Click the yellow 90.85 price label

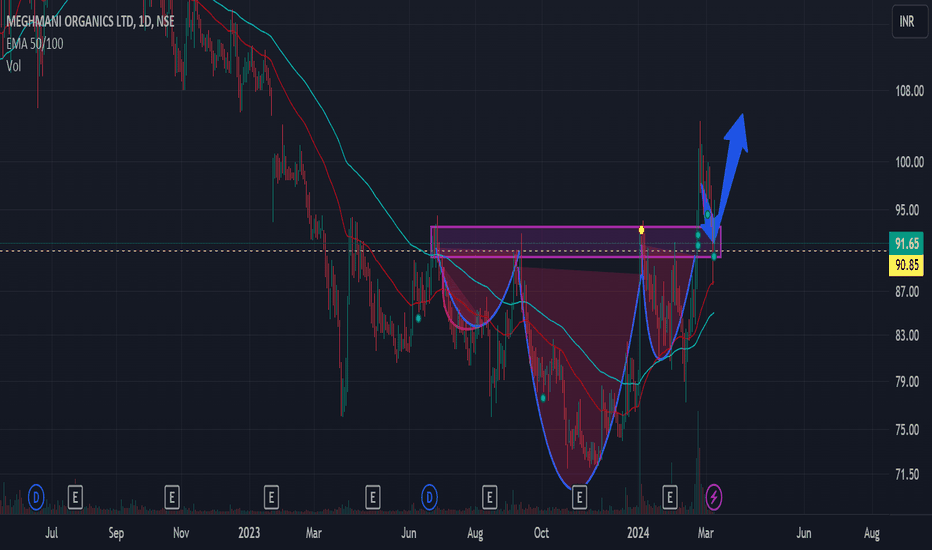pos(906,265)
